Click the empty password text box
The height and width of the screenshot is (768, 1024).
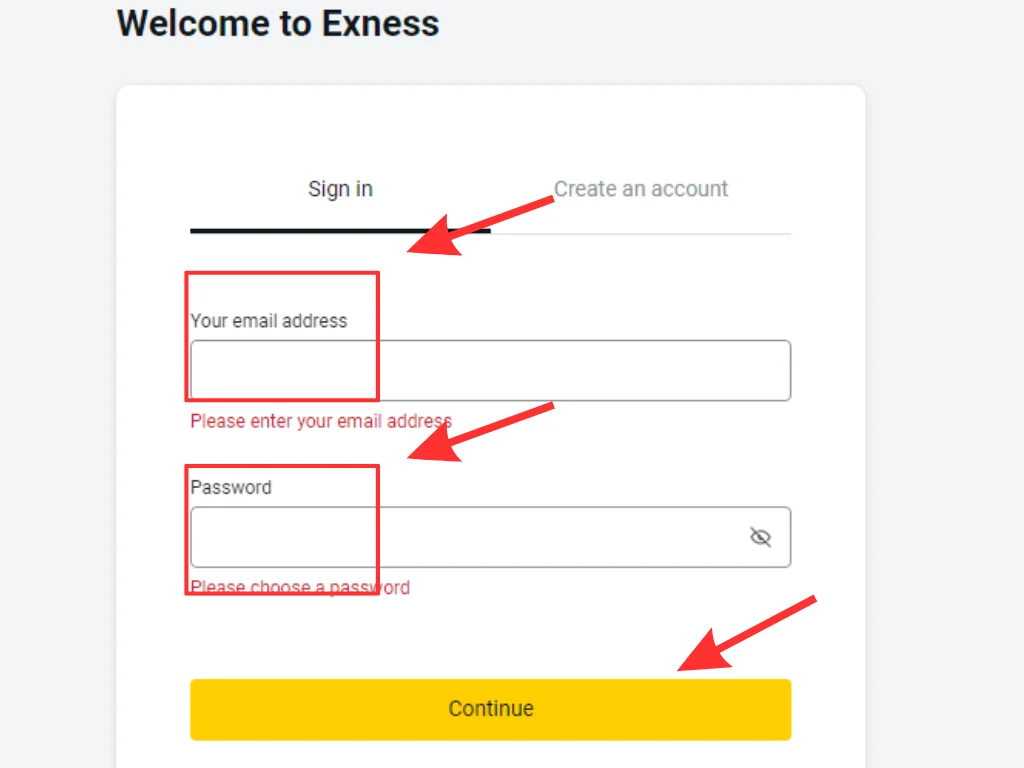point(450,537)
